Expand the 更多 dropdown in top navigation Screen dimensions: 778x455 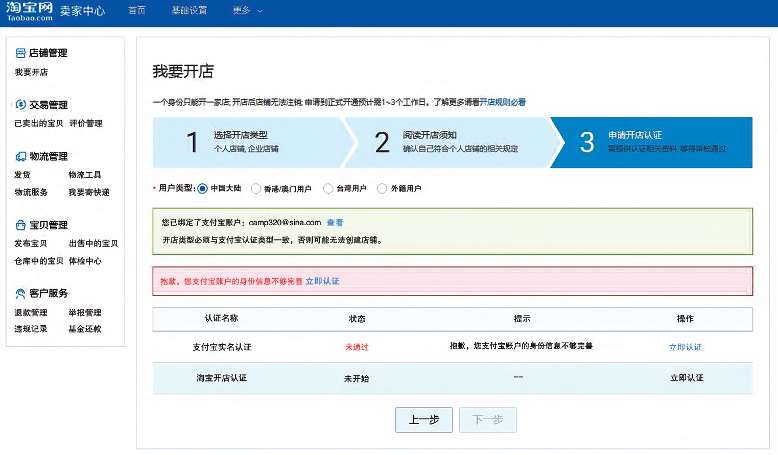coord(247,11)
